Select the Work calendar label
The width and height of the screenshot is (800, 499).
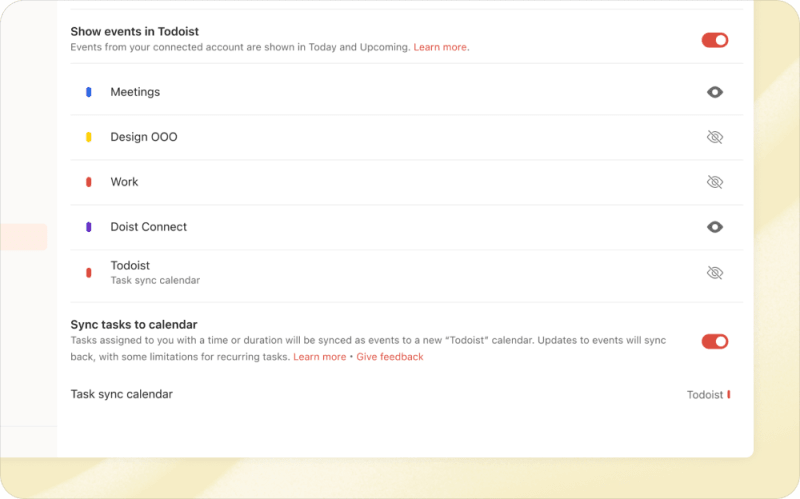click(x=124, y=182)
